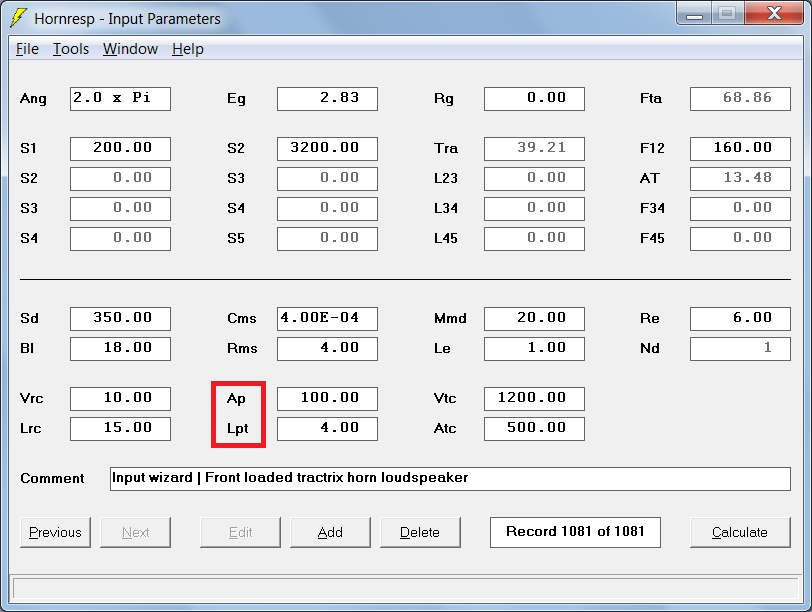
Task: Click the greyed Next button
Action: tap(136, 532)
